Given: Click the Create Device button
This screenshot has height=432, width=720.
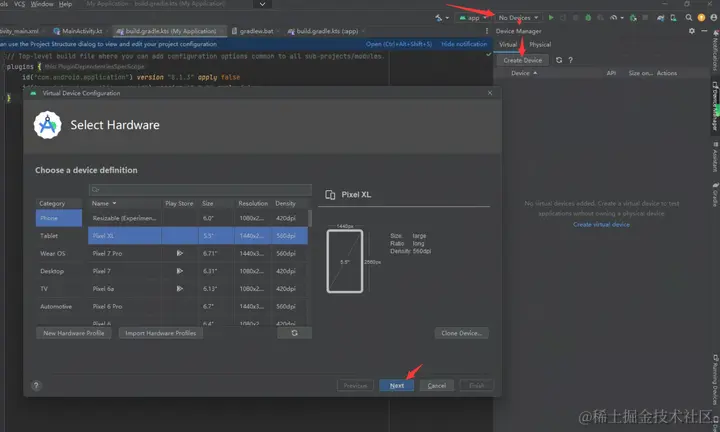Looking at the screenshot, I should [523, 60].
